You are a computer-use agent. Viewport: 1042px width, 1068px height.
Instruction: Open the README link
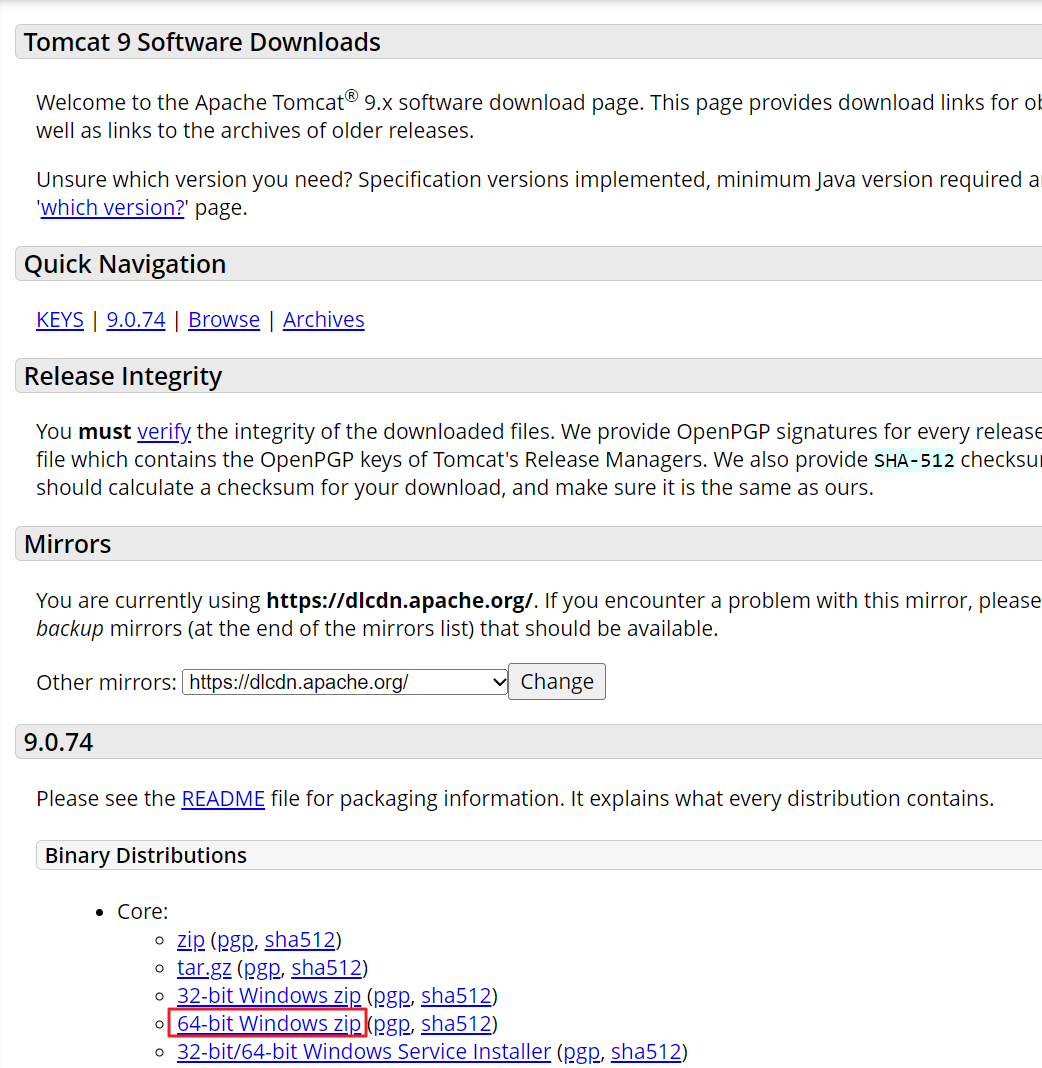coord(223,798)
